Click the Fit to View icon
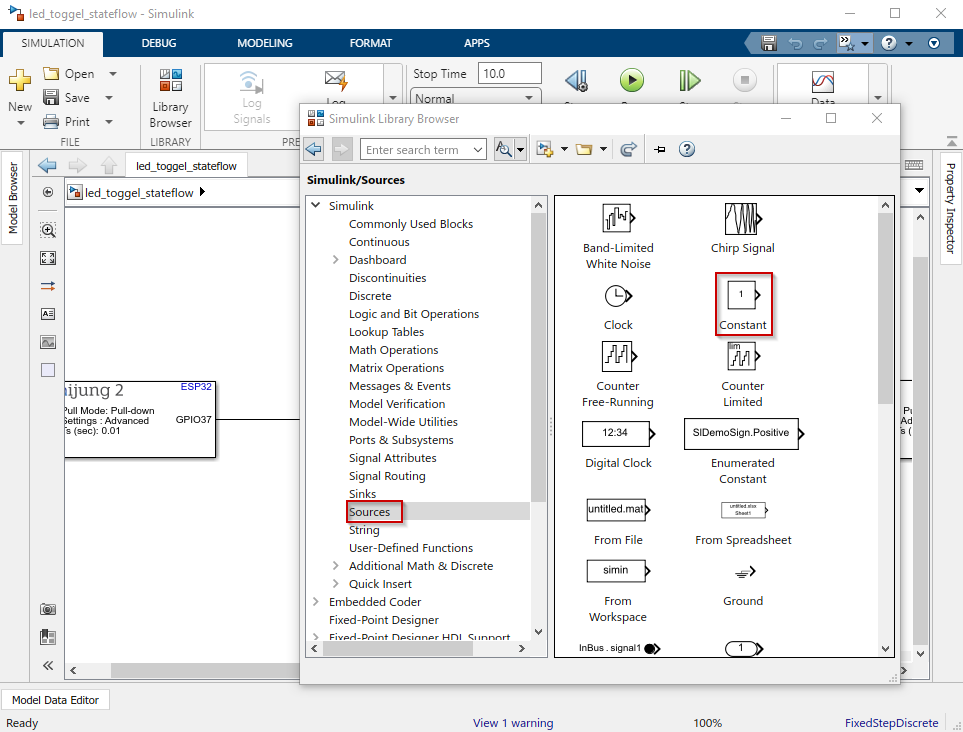Screen dimensions: 963x732 tap(48, 258)
